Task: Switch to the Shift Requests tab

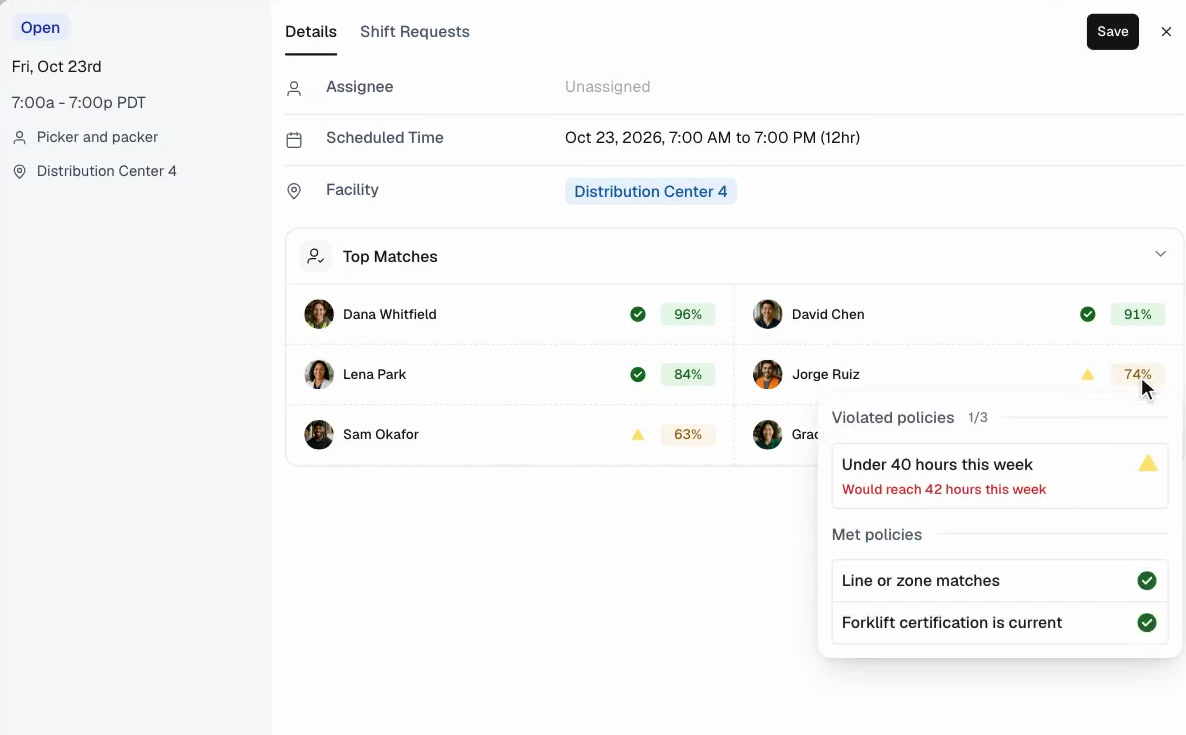Action: click(x=414, y=32)
